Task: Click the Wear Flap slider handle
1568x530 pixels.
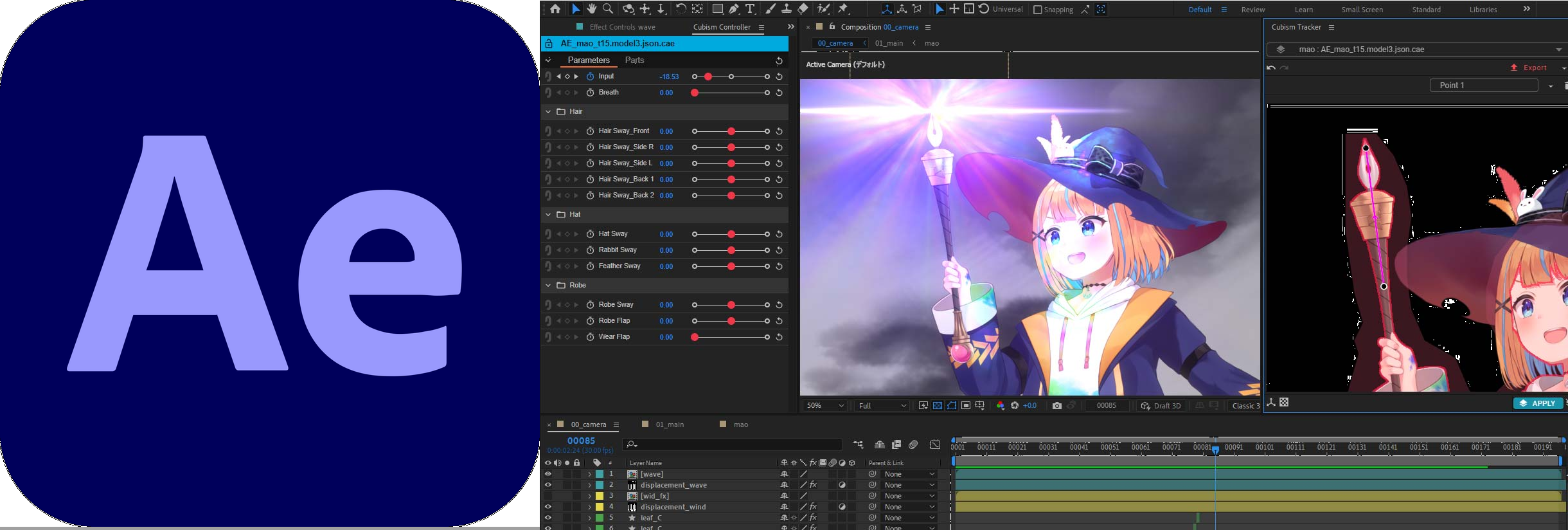Action: pyautogui.click(x=695, y=337)
